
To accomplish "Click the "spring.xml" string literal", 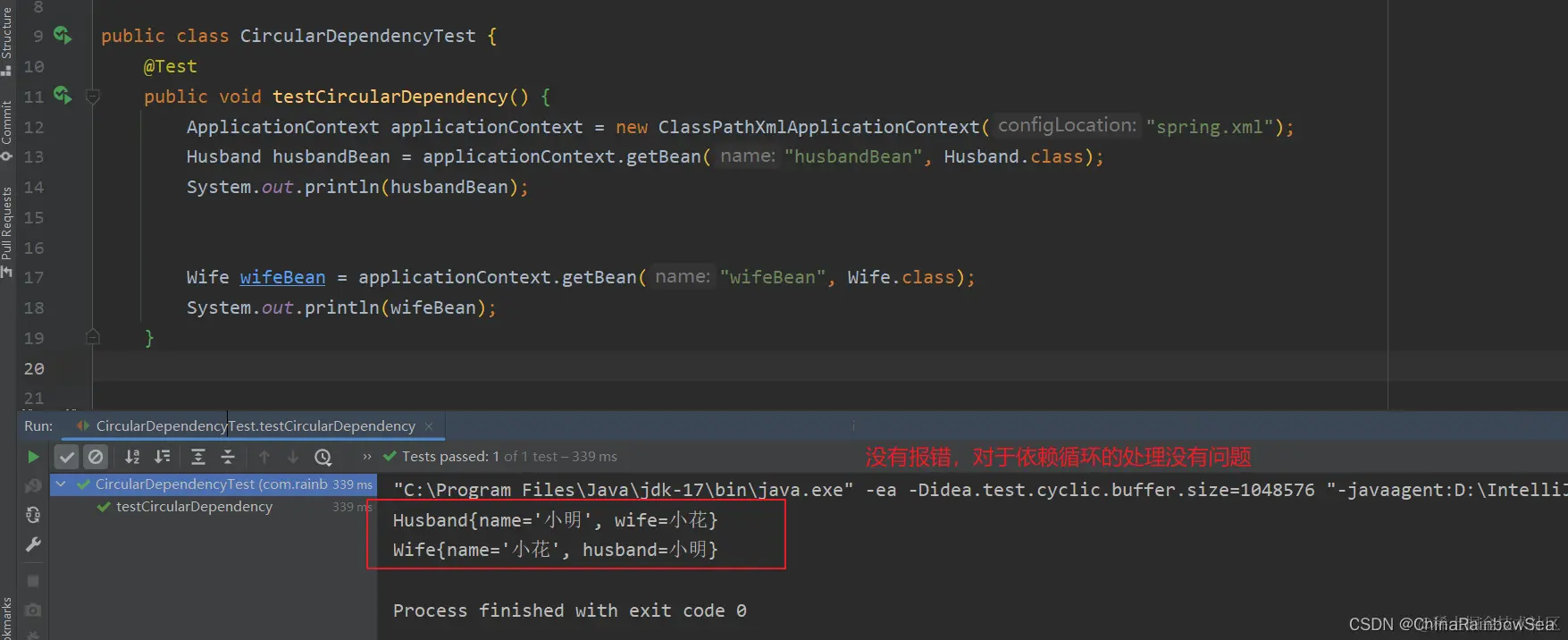I will click(x=1210, y=127).
